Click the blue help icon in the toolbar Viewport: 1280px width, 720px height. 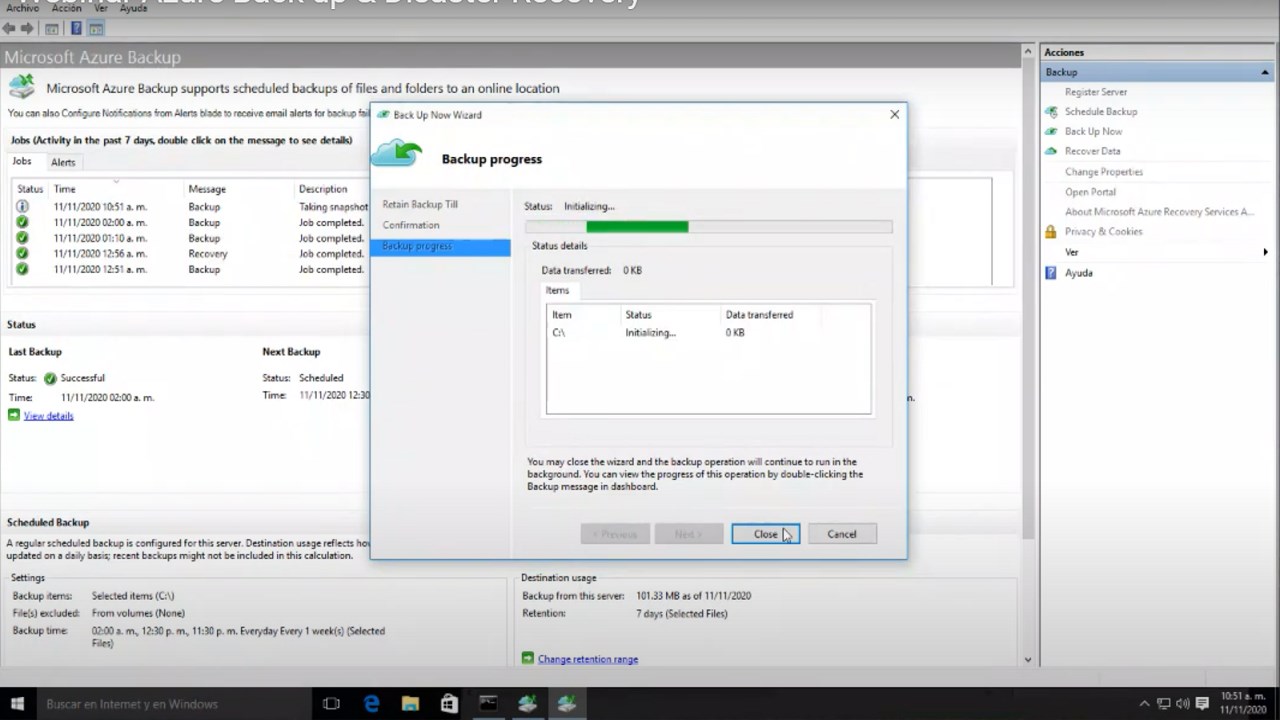pyautogui.click(x=76, y=28)
